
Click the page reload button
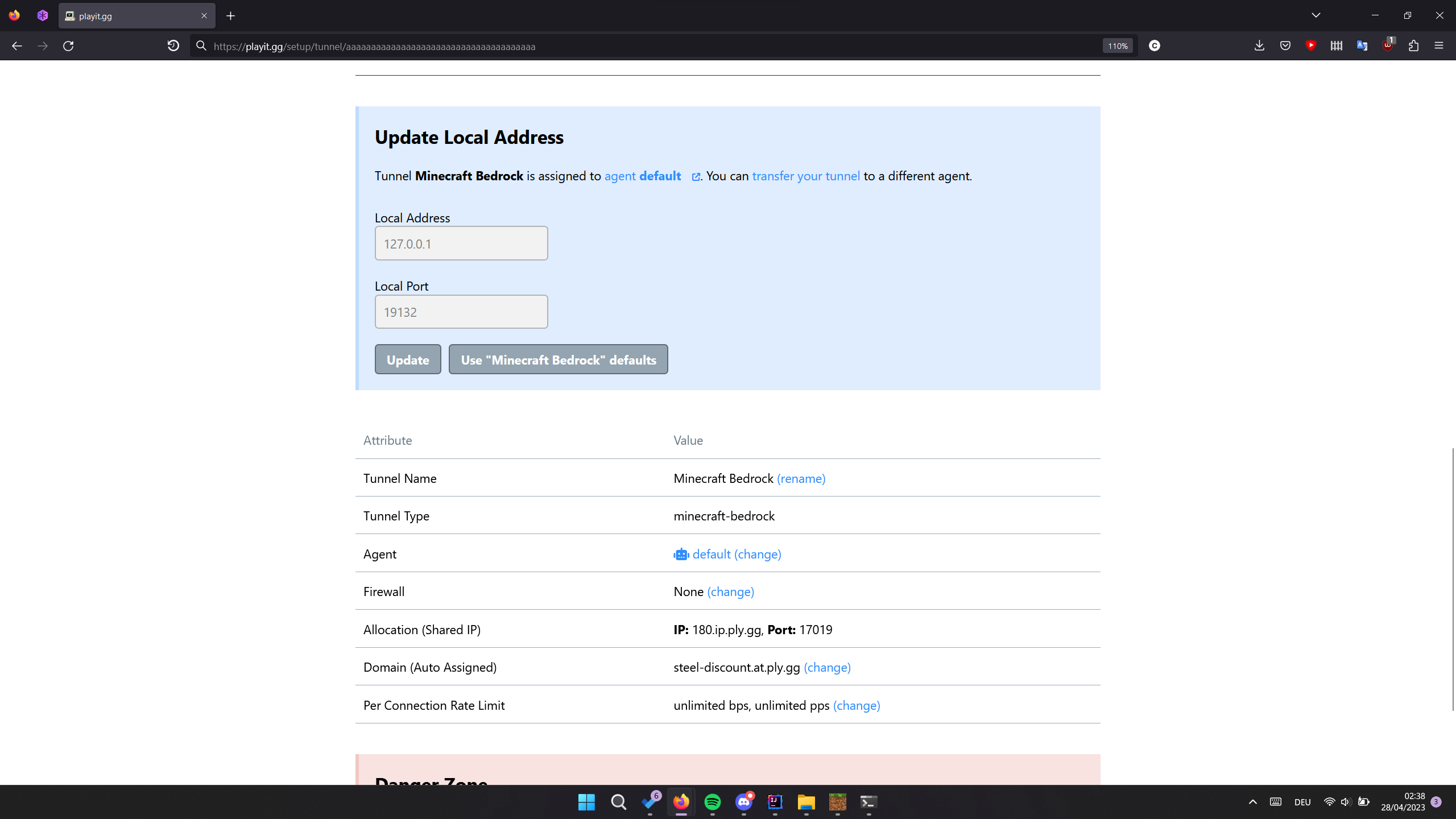click(x=68, y=46)
